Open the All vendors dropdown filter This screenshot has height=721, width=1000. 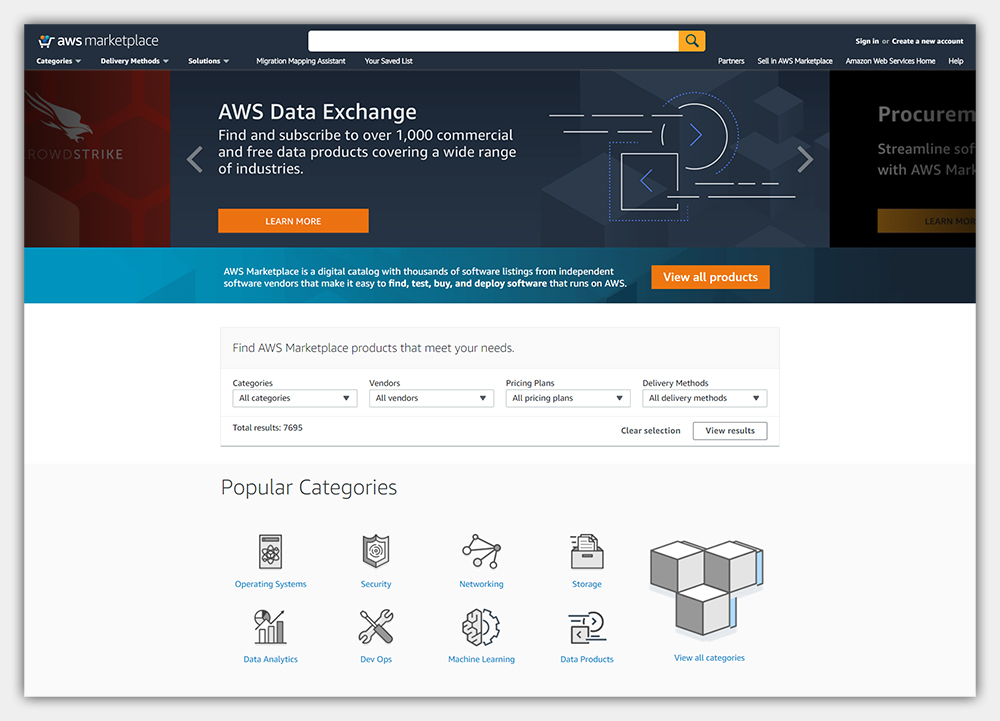tap(431, 398)
